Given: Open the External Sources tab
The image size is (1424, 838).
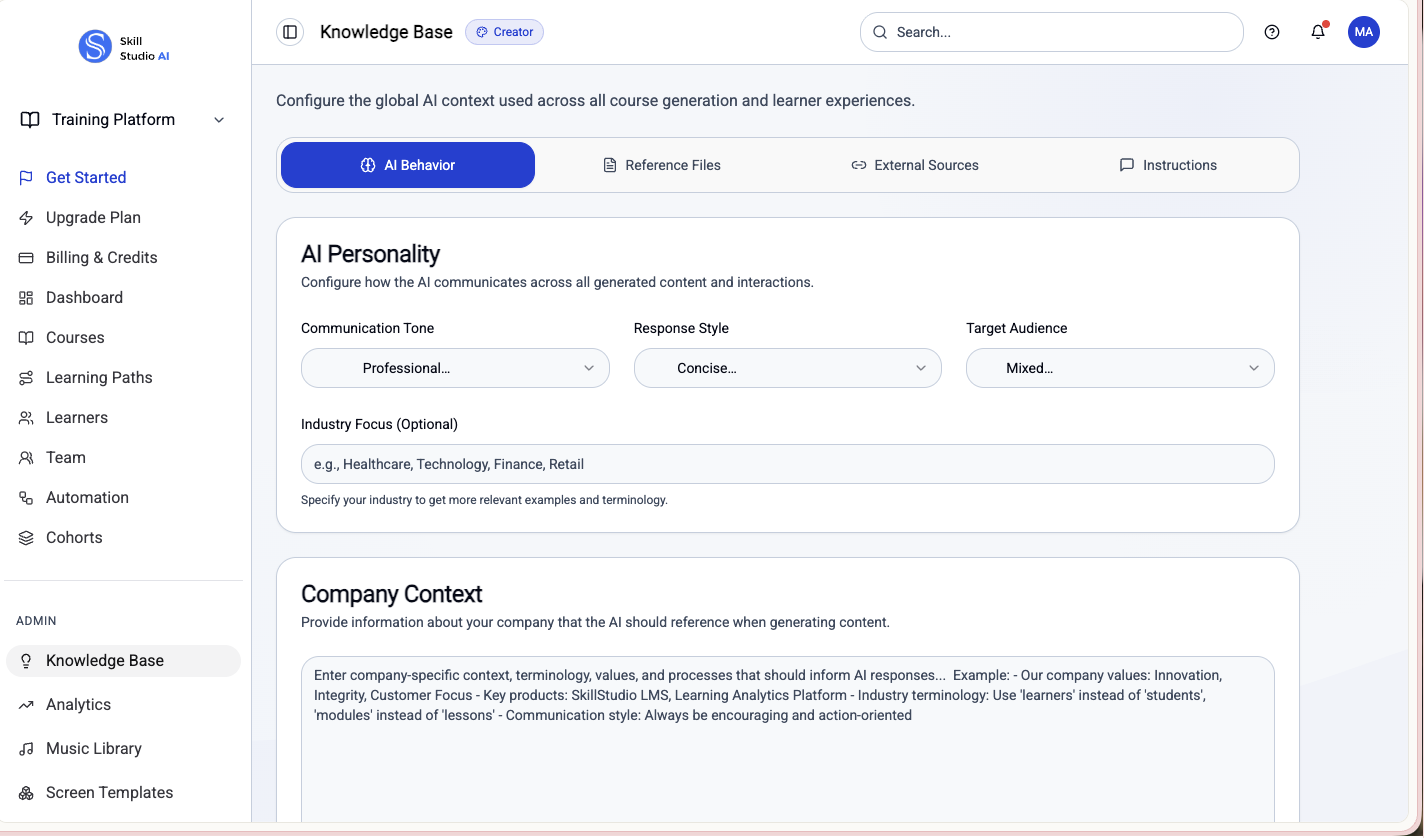Looking at the screenshot, I should point(915,165).
